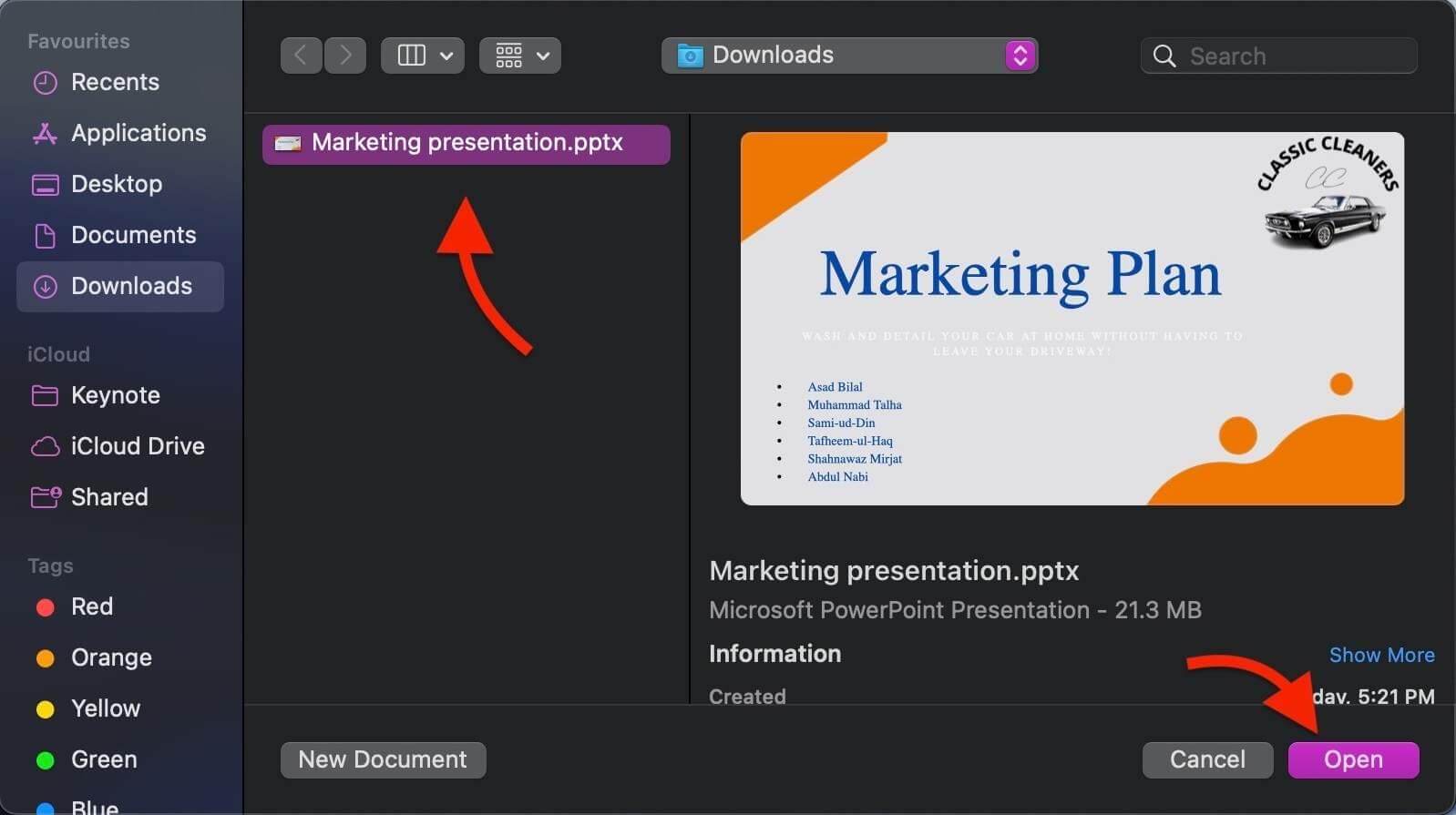Click the Recents clock icon

point(45,82)
